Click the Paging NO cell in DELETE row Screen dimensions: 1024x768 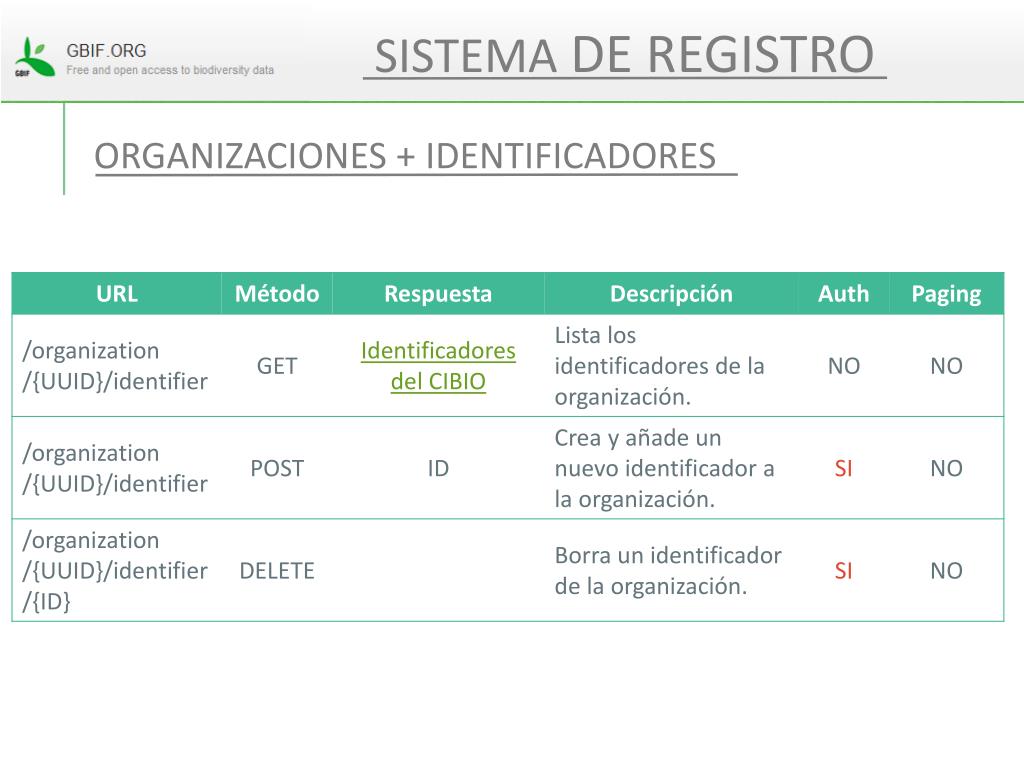[x=946, y=571]
